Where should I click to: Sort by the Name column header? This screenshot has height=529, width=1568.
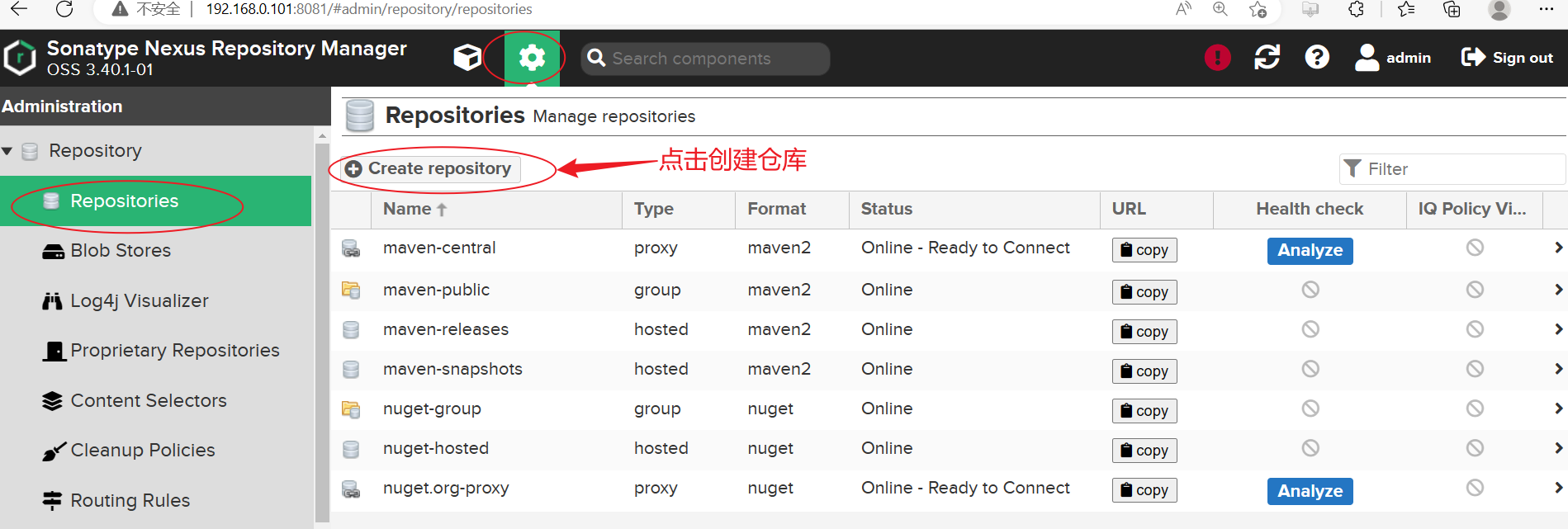[x=496, y=210]
